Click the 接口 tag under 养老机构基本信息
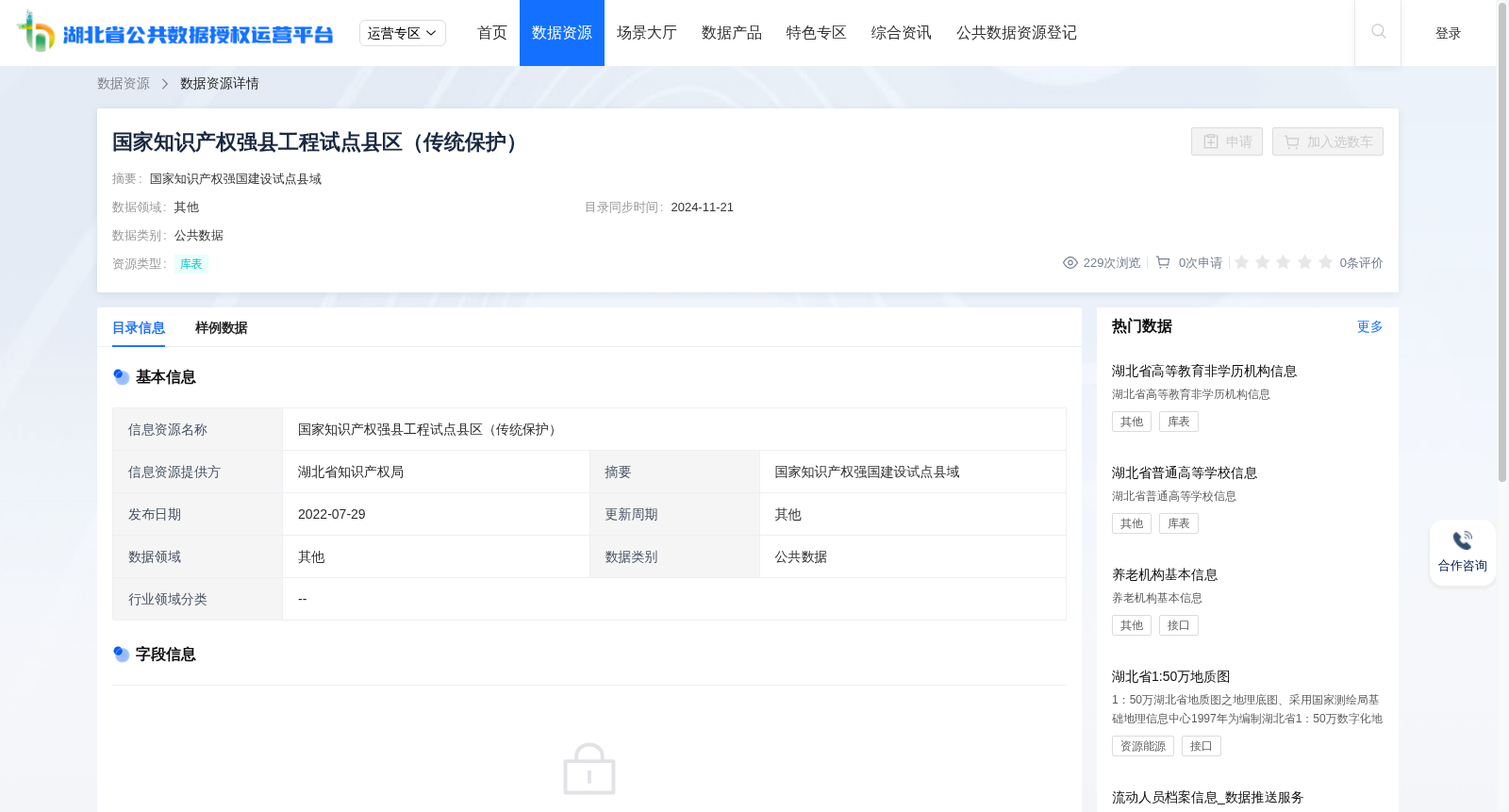The image size is (1509, 812). point(1179,625)
